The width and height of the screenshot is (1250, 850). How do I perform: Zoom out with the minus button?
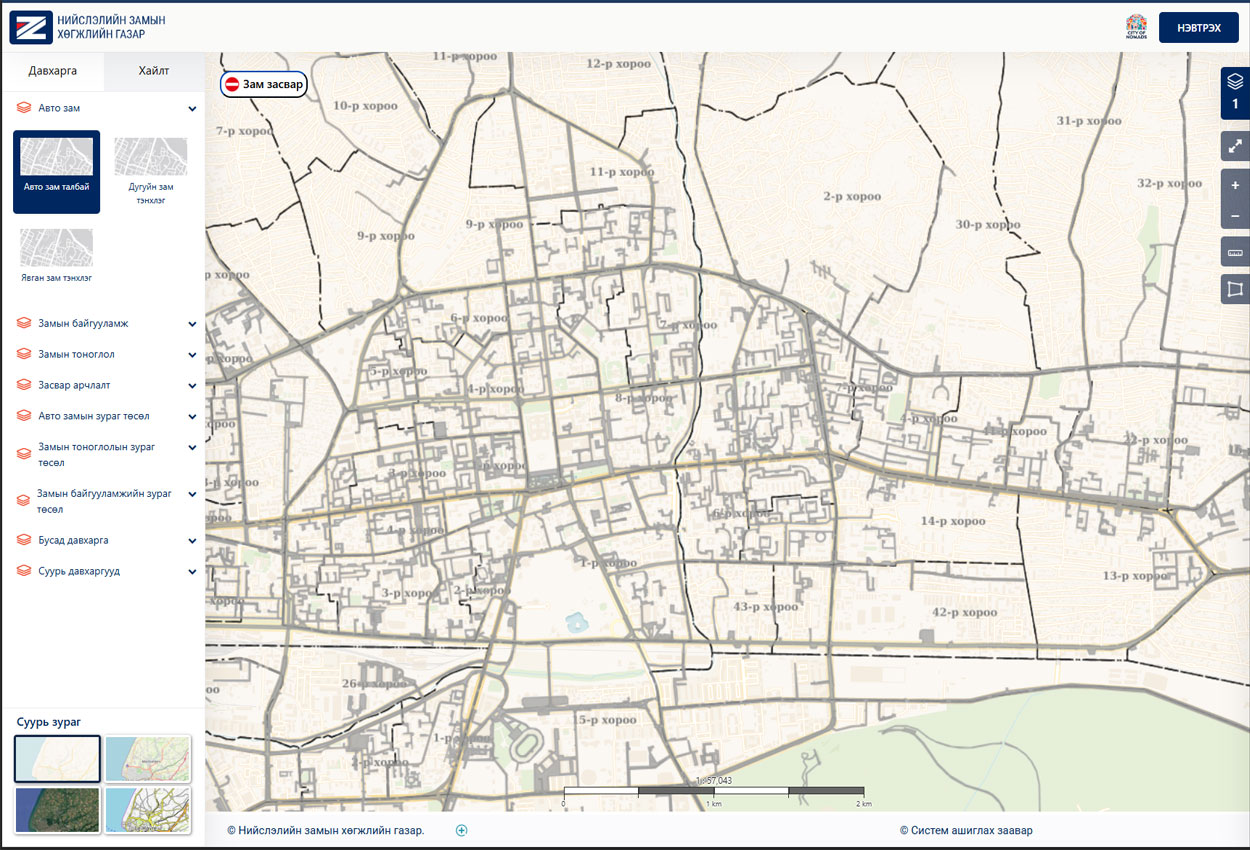click(x=1235, y=216)
